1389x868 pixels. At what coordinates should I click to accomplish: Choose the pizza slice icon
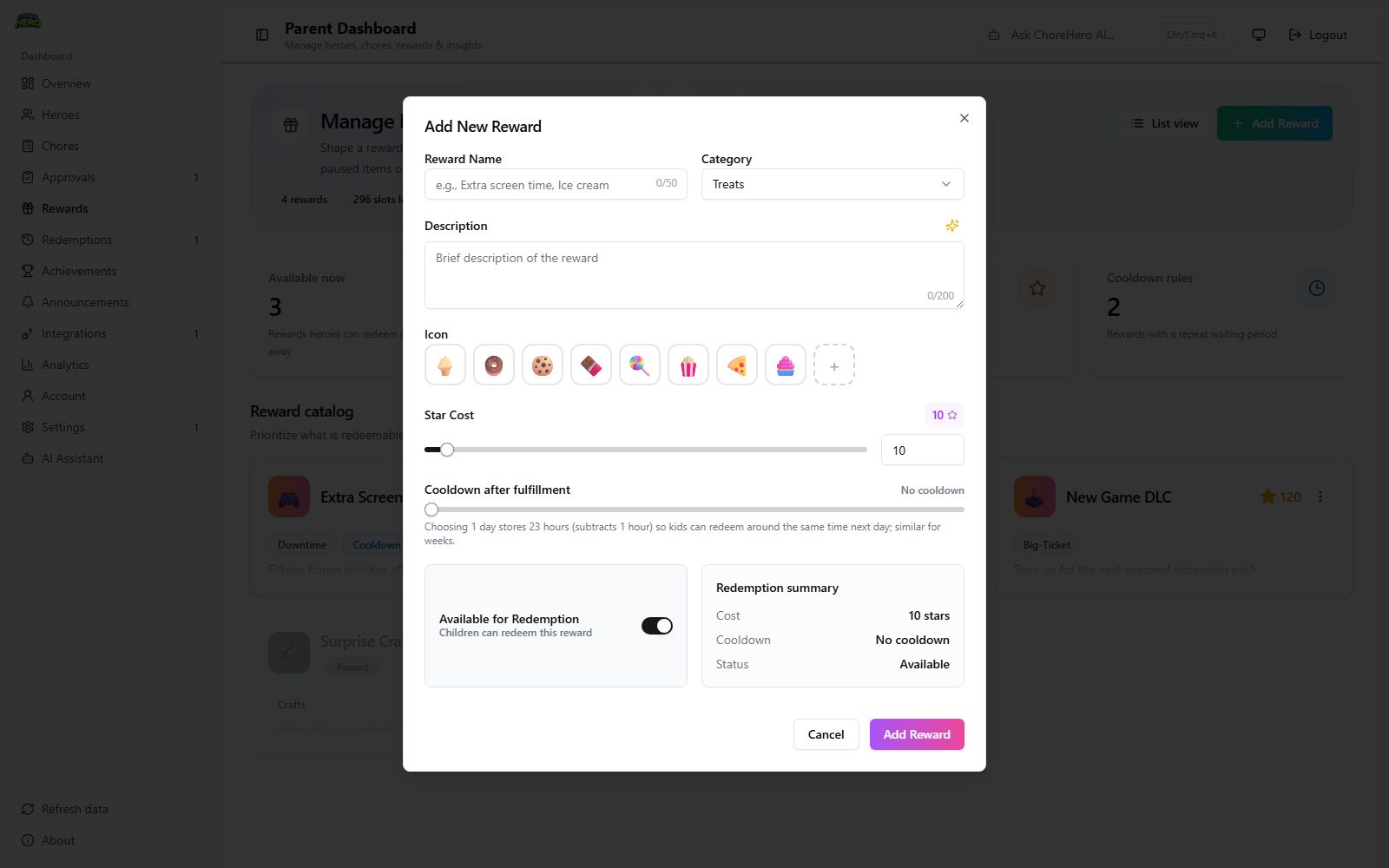[x=737, y=365]
